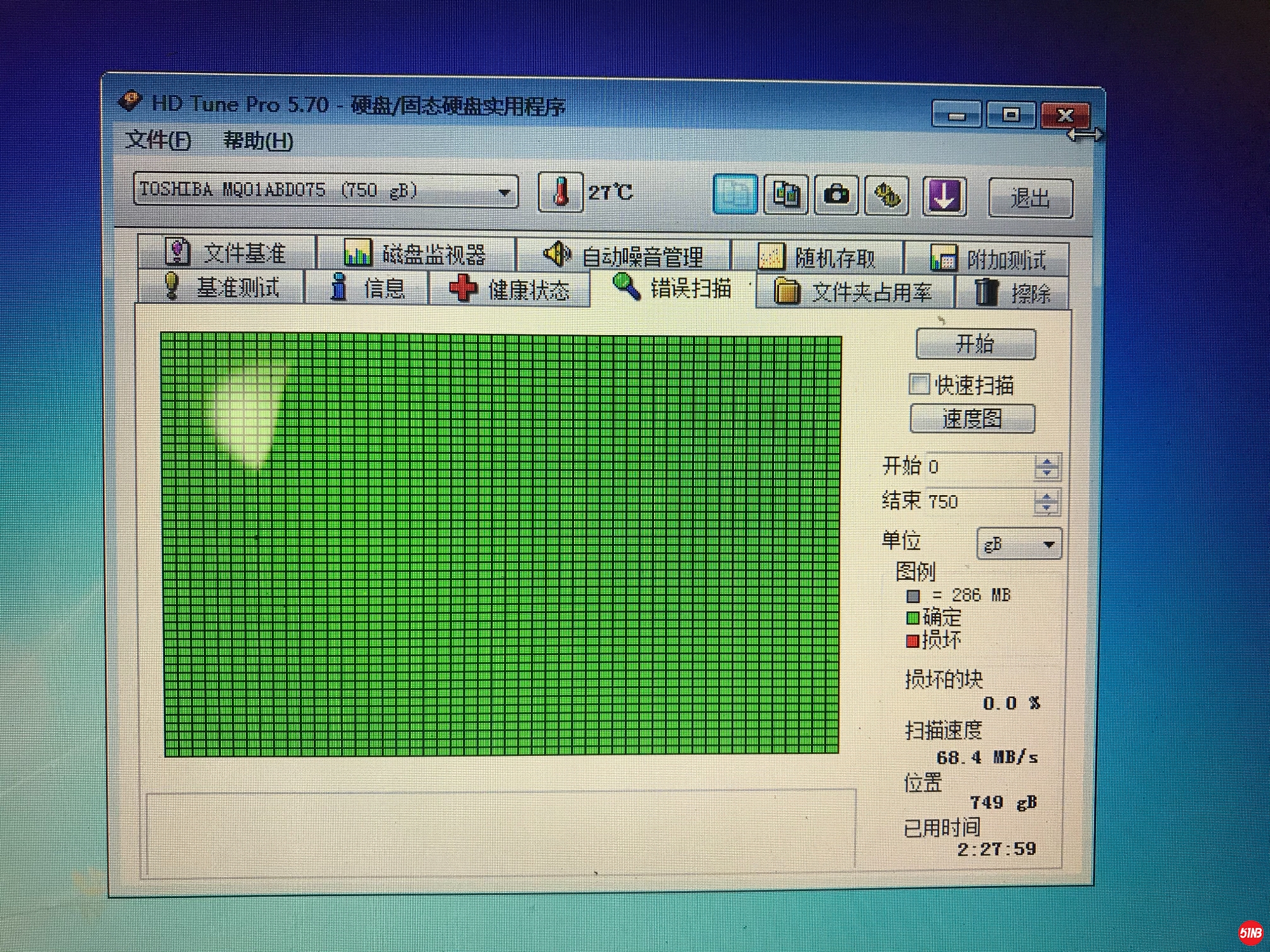Image resolution: width=1270 pixels, height=952 pixels.
Task: Click the 2:27:59 elapsed time value
Action: [x=996, y=849]
